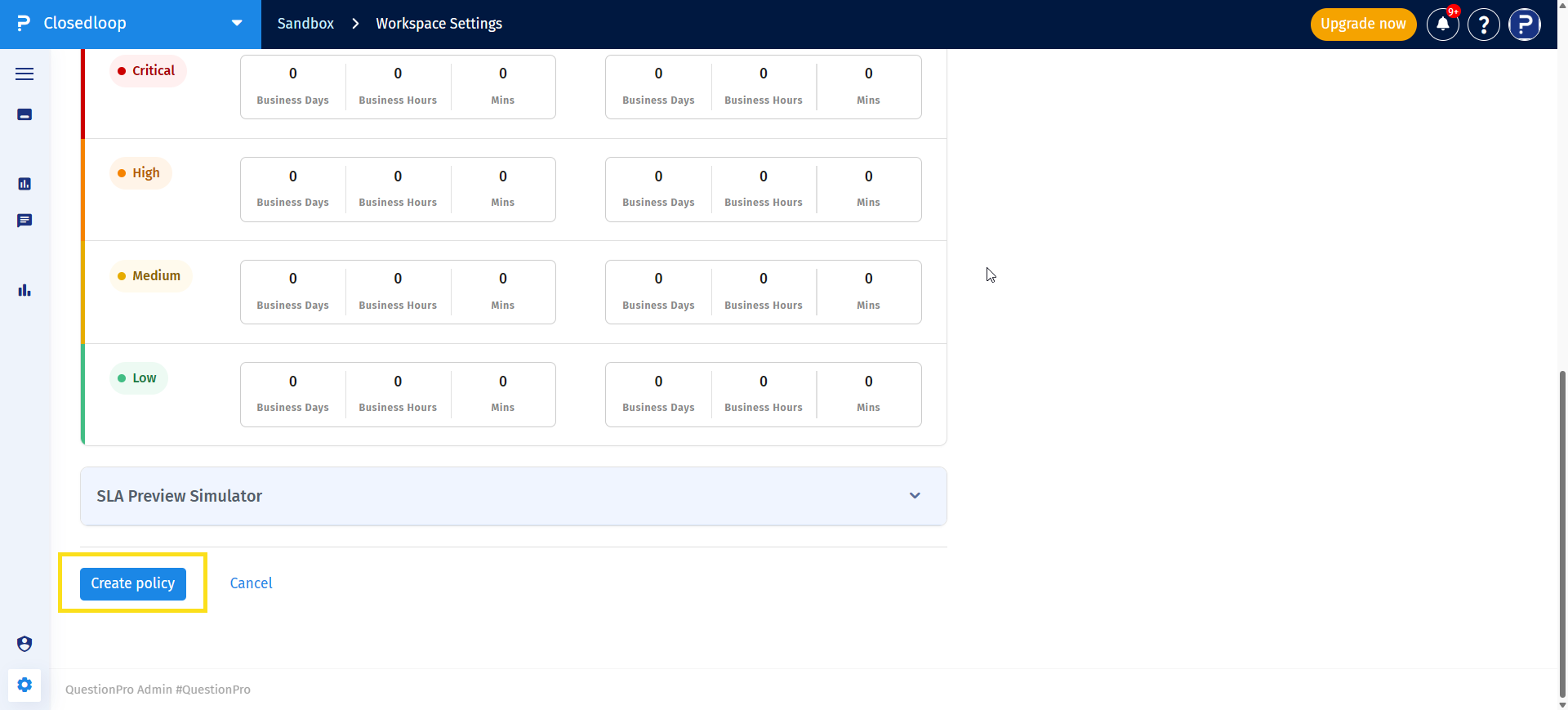Click the High priority badge

(140, 173)
